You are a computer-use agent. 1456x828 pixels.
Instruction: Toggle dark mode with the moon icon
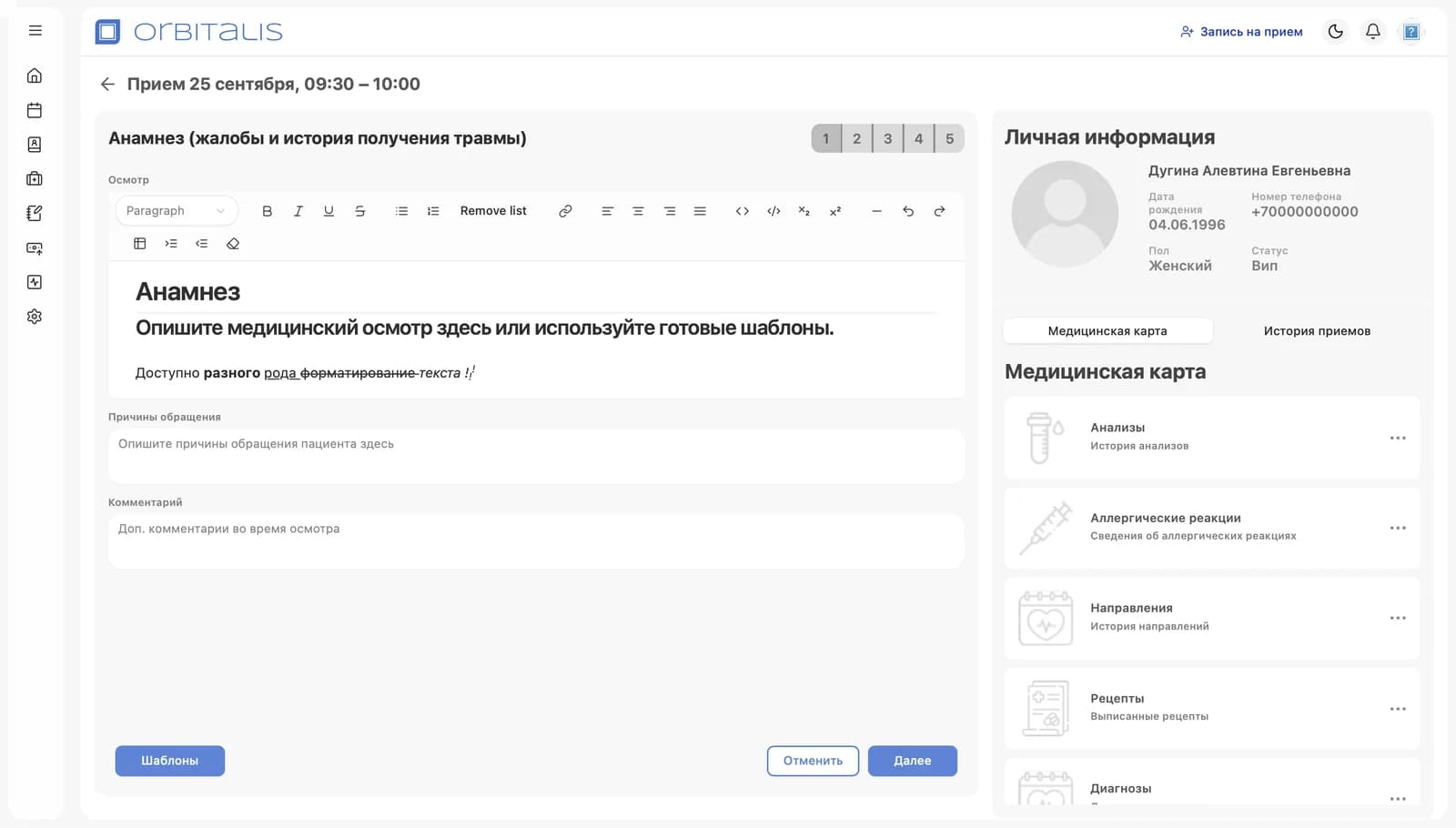pos(1335,32)
